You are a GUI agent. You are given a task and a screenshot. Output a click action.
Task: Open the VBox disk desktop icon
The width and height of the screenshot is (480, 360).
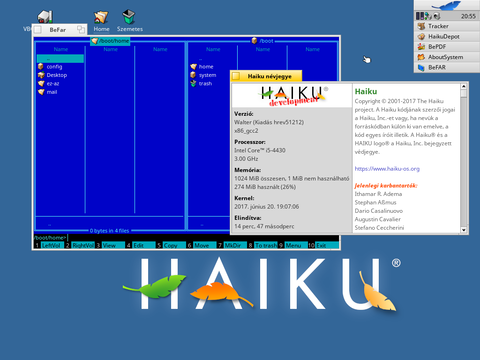(x=44, y=17)
